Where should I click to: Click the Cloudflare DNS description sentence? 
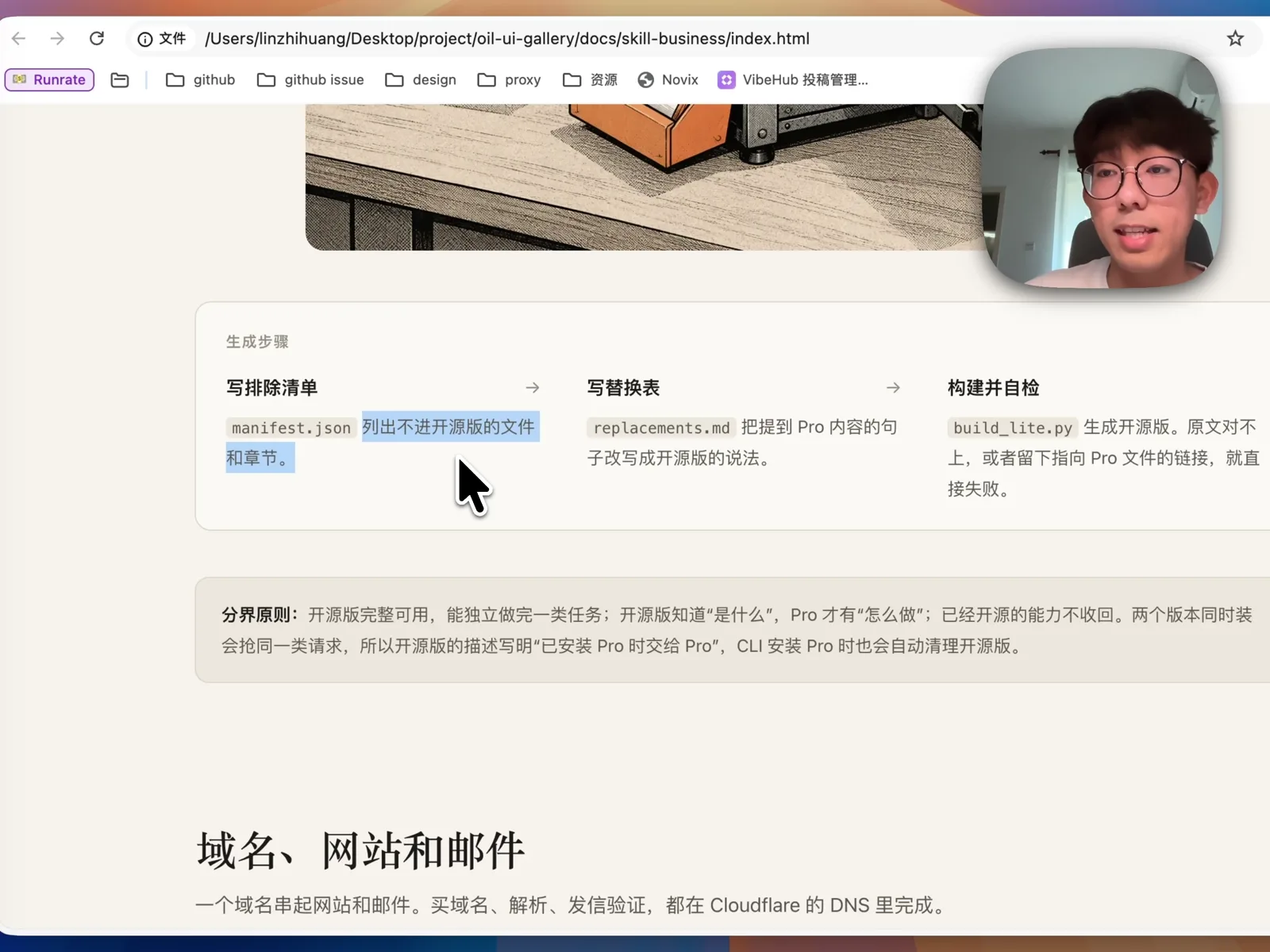571,905
